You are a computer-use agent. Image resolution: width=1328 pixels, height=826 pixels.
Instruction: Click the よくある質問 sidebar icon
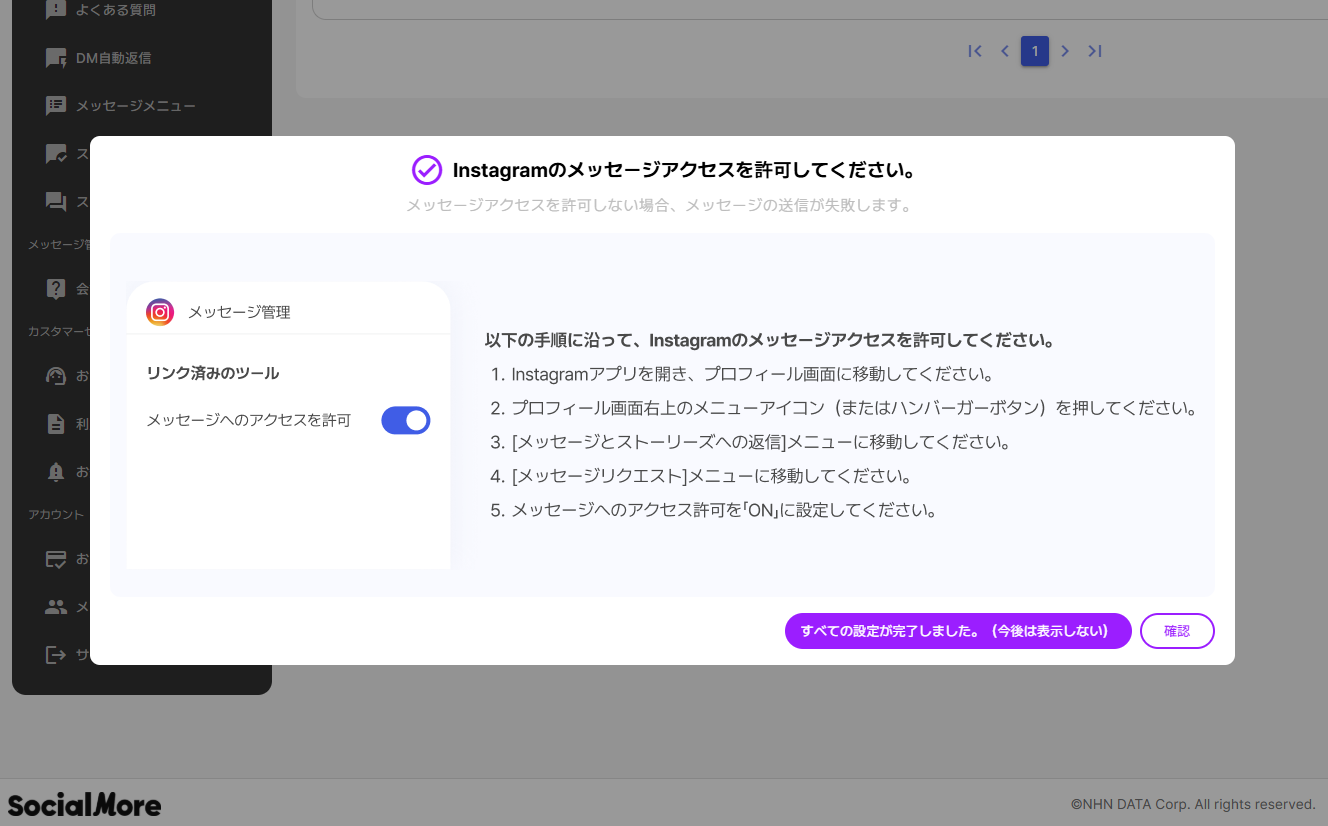pyautogui.click(x=56, y=10)
